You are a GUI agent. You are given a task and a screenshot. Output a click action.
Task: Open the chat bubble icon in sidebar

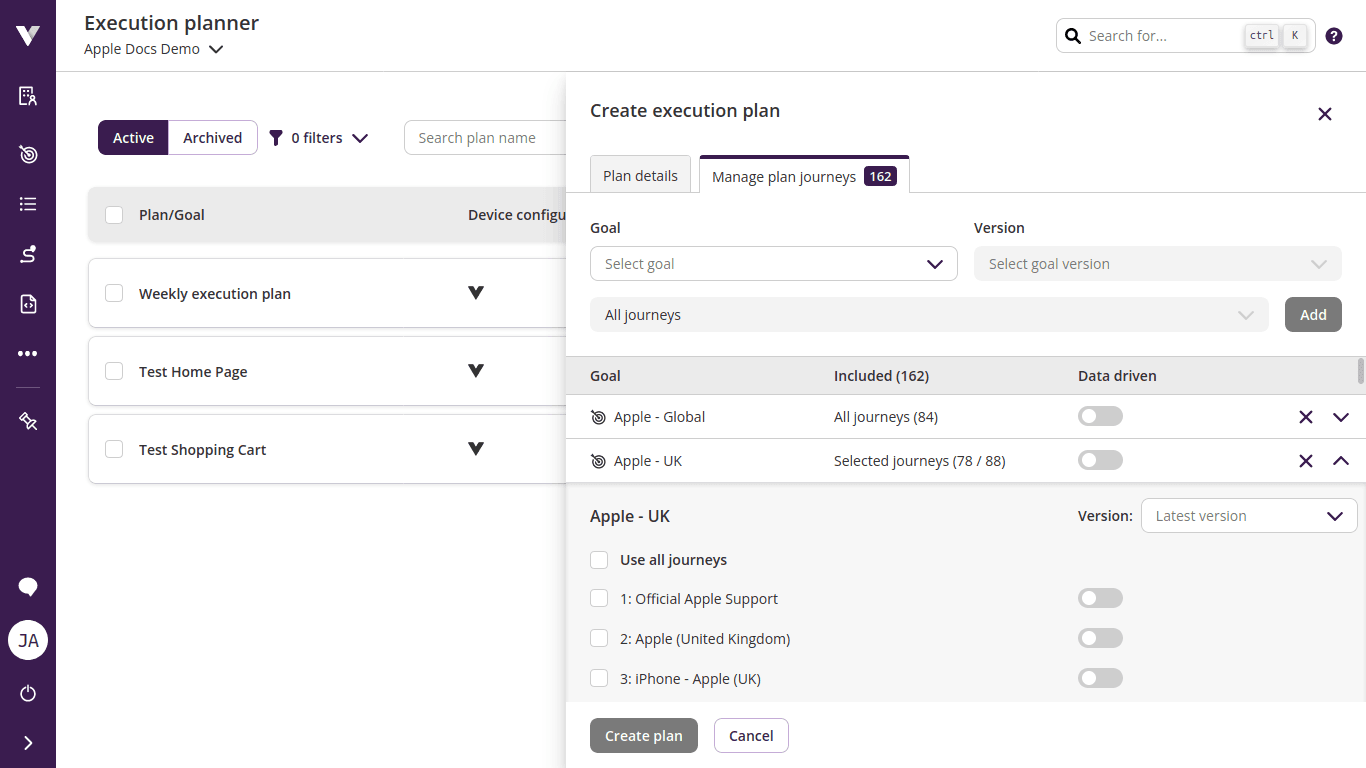point(27,587)
